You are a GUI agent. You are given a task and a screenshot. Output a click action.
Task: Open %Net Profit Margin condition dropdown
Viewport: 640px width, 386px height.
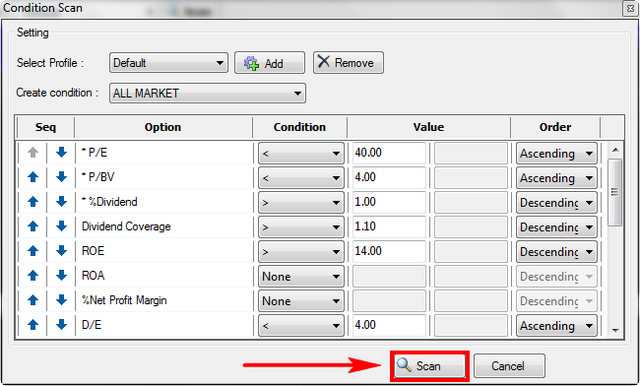301,301
